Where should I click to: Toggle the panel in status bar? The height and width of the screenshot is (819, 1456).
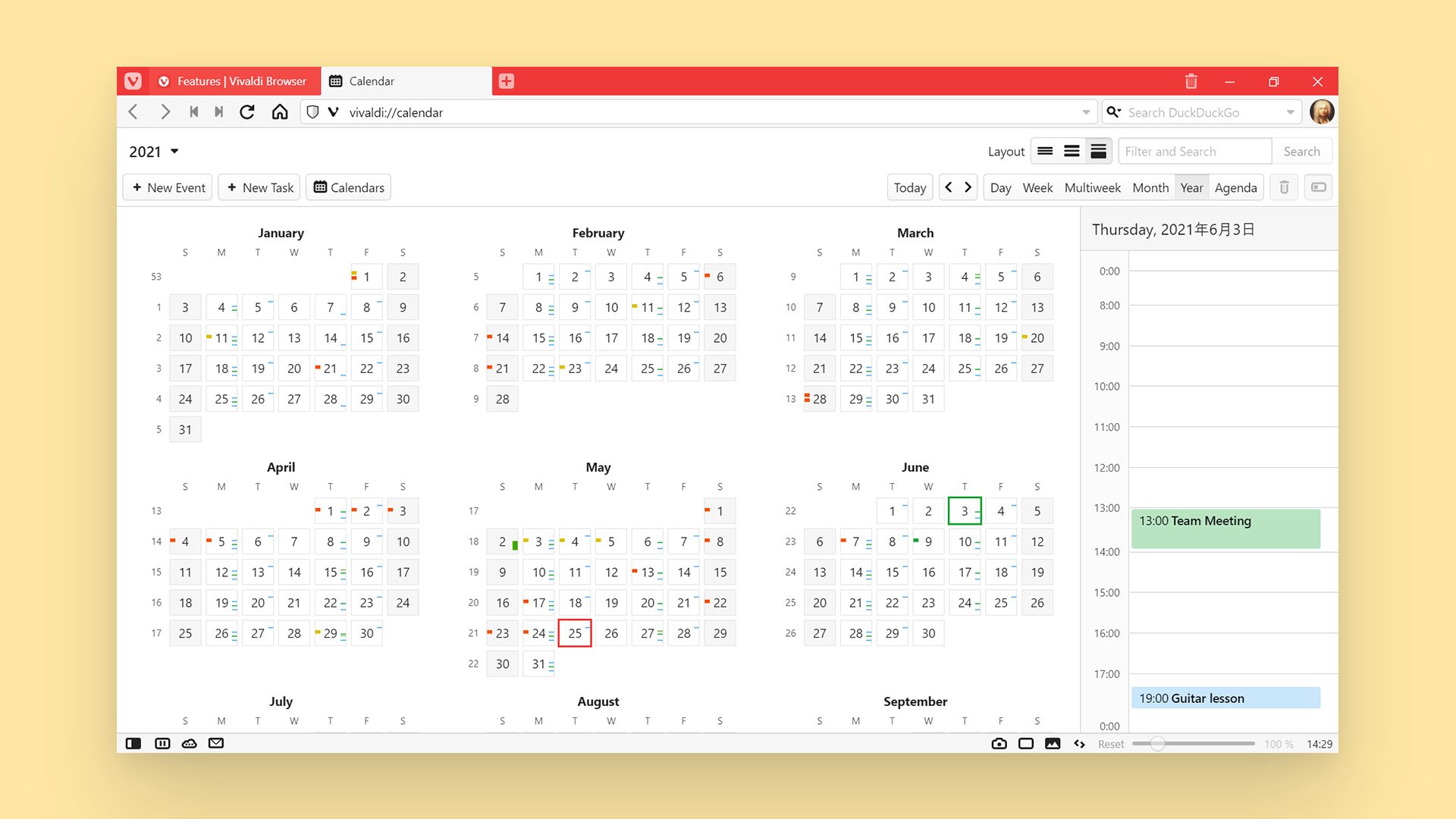click(133, 743)
